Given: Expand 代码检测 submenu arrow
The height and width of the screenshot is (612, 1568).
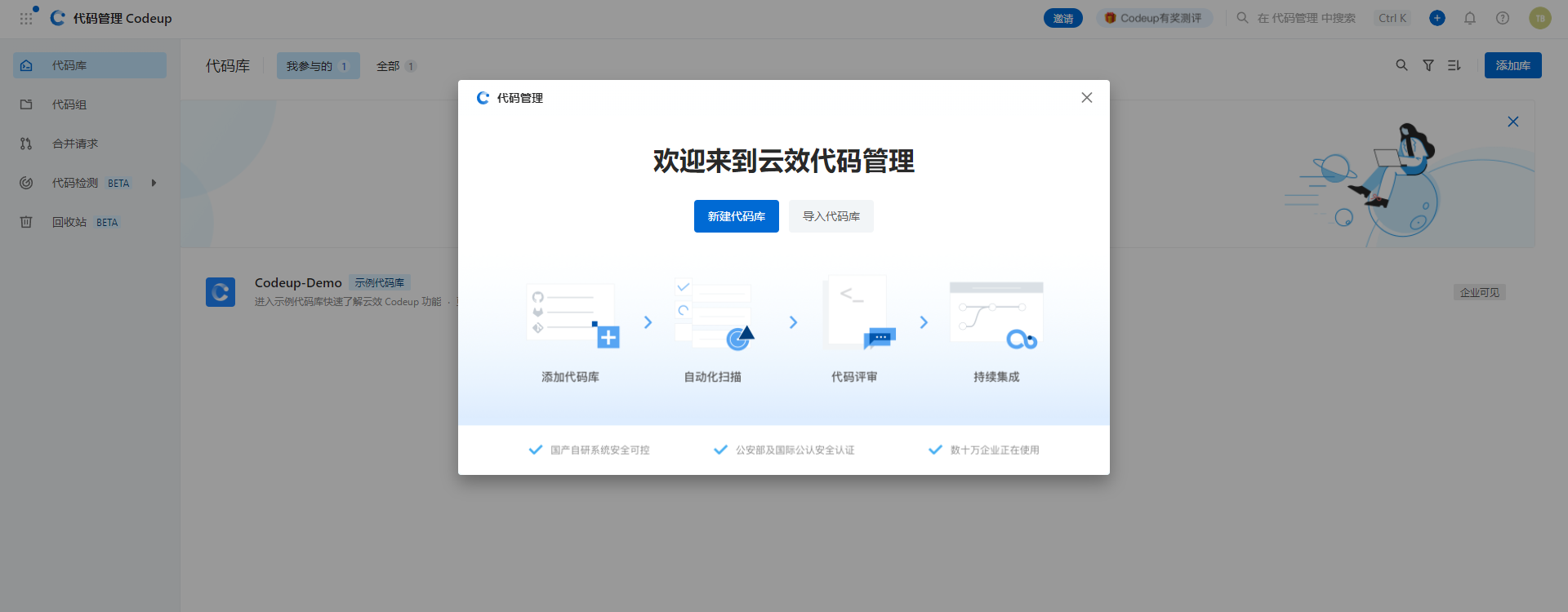Looking at the screenshot, I should 154,183.
